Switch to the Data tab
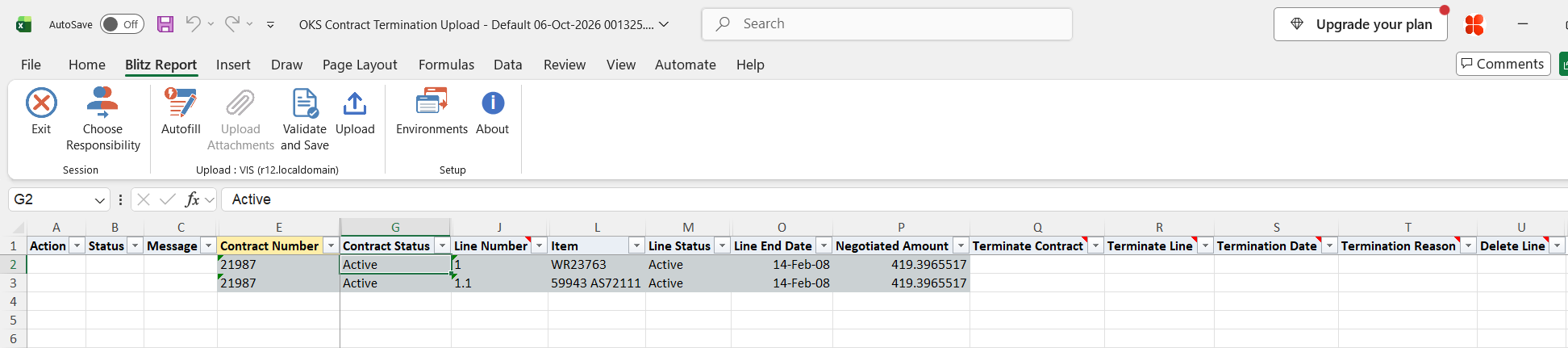 [x=508, y=65]
